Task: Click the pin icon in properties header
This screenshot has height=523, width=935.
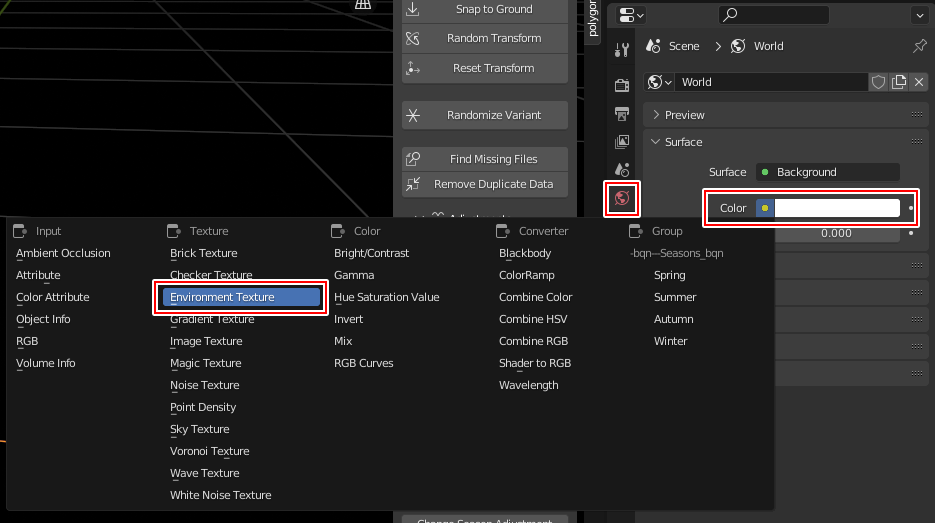Action: coord(919,46)
